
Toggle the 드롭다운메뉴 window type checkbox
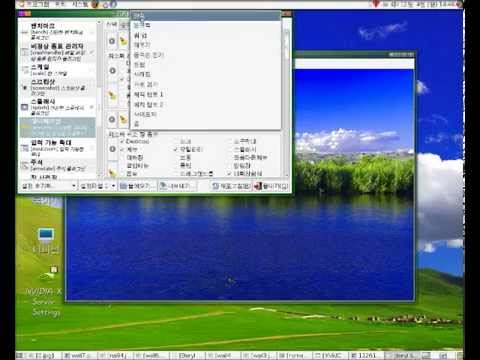pos(230,157)
